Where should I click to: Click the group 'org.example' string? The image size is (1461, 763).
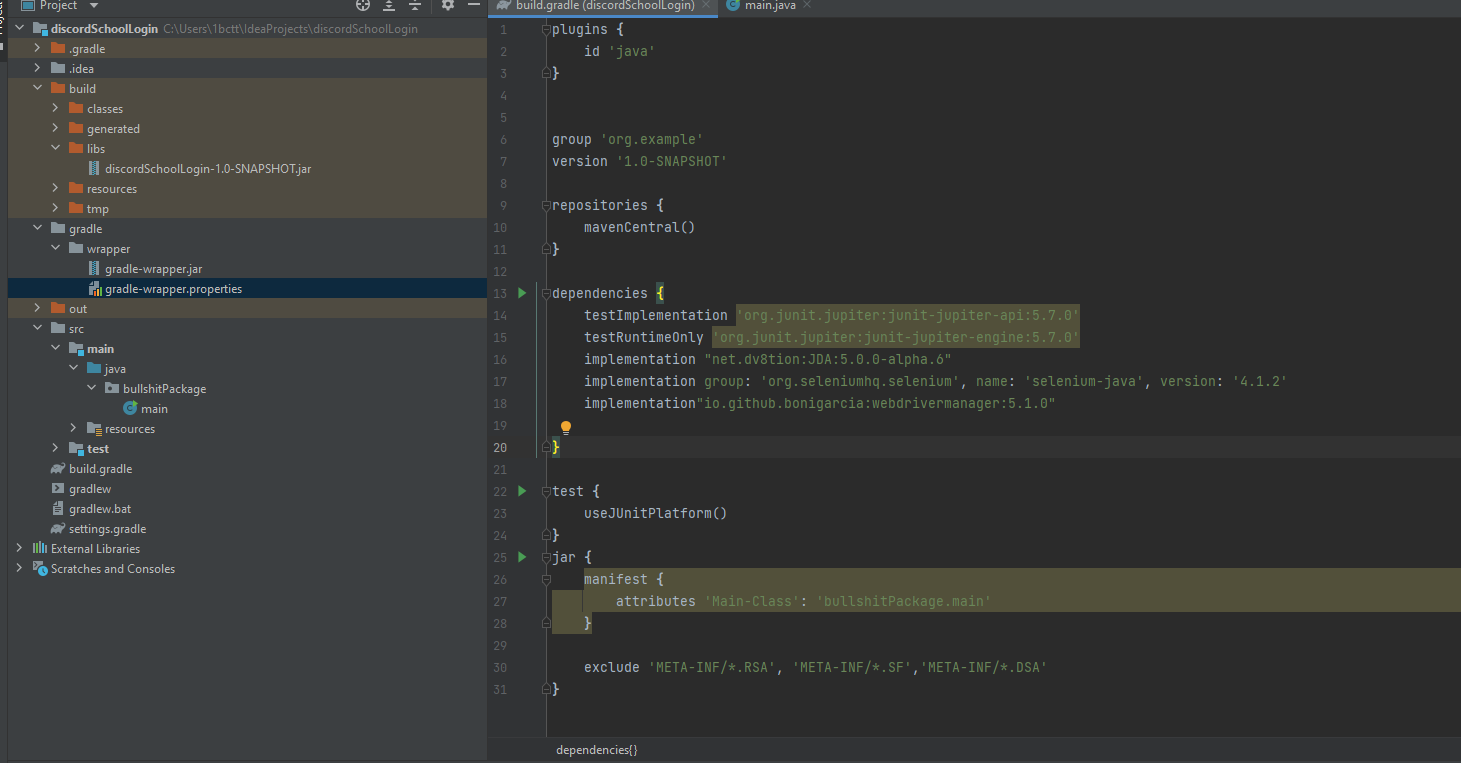click(652, 139)
